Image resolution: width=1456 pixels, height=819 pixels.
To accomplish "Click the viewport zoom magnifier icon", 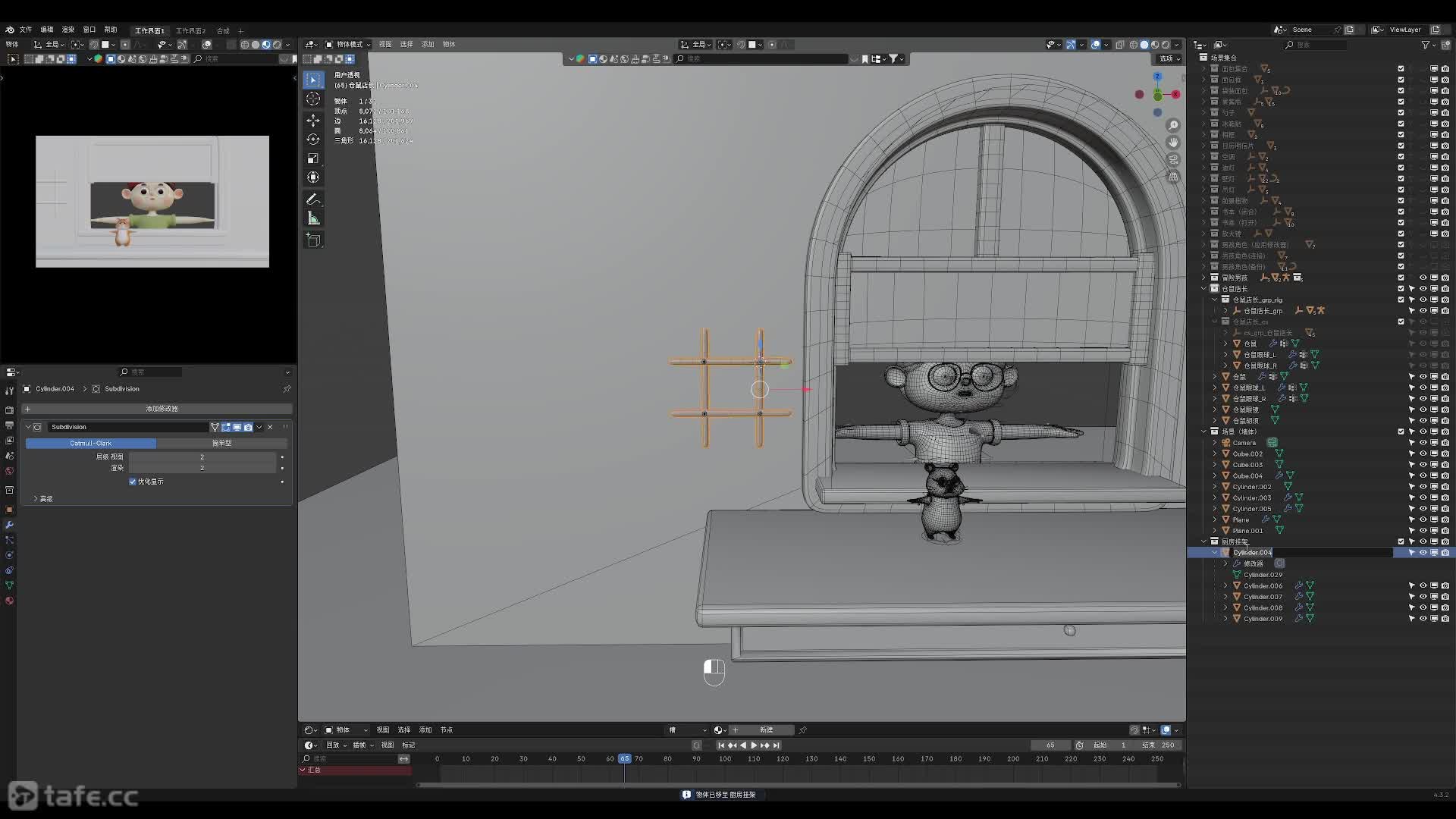I will coord(1173,125).
